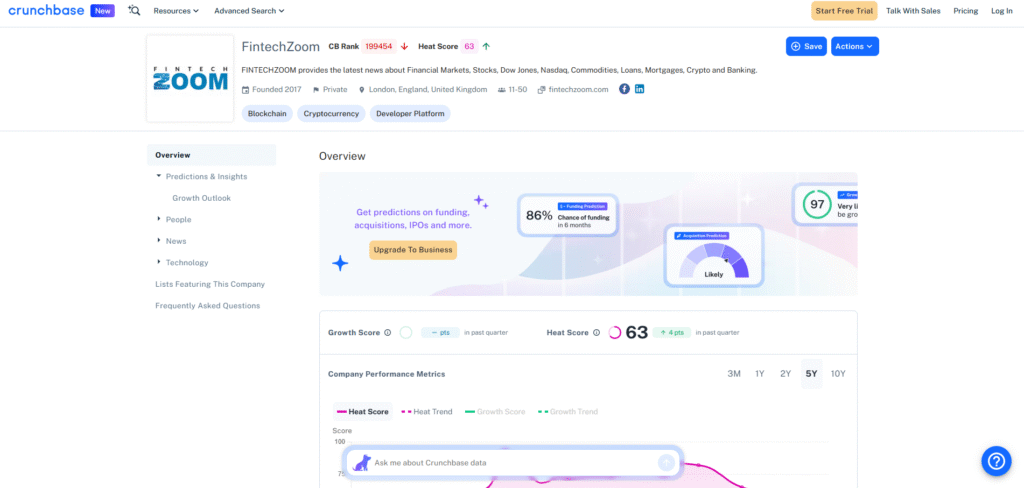Open the Resources dropdown menu
Screen dimensions: 1024x488
pyautogui.click(x=176, y=11)
